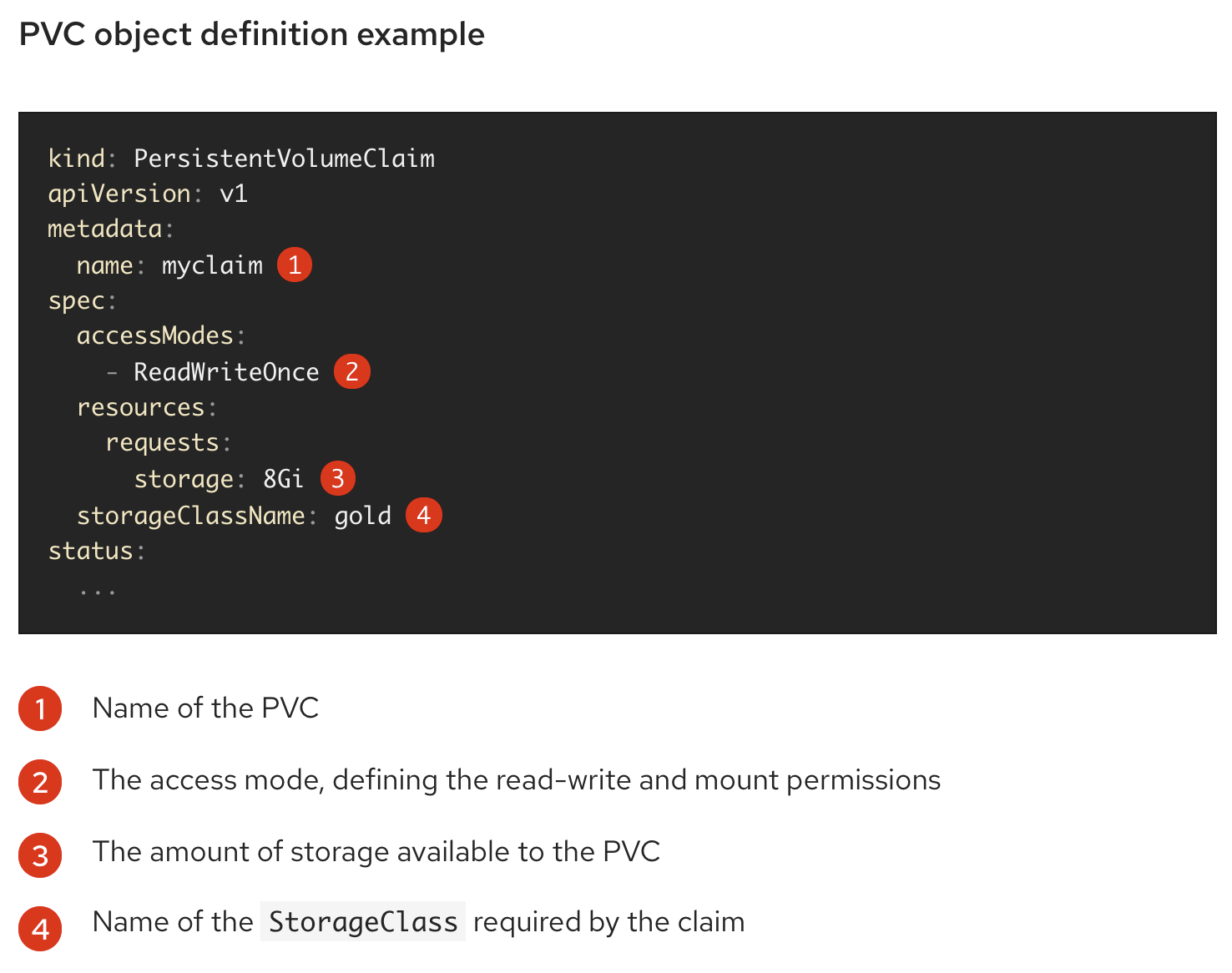Click the storageClassName key in code
The height and width of the screenshot is (973, 1232).
tap(191, 516)
